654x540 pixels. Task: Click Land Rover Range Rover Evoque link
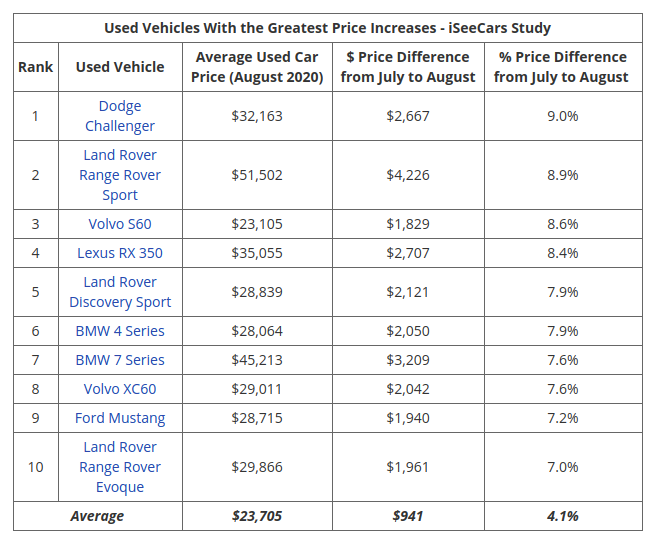click(x=120, y=467)
